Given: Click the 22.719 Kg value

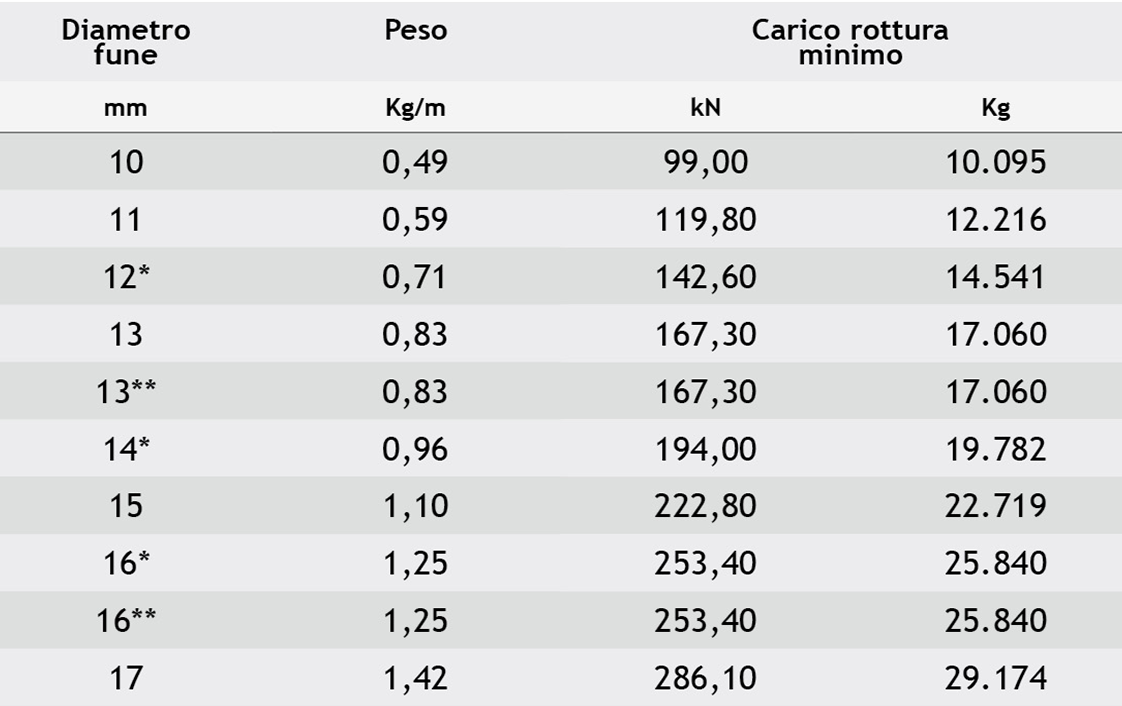Looking at the screenshot, I should (x=996, y=506).
